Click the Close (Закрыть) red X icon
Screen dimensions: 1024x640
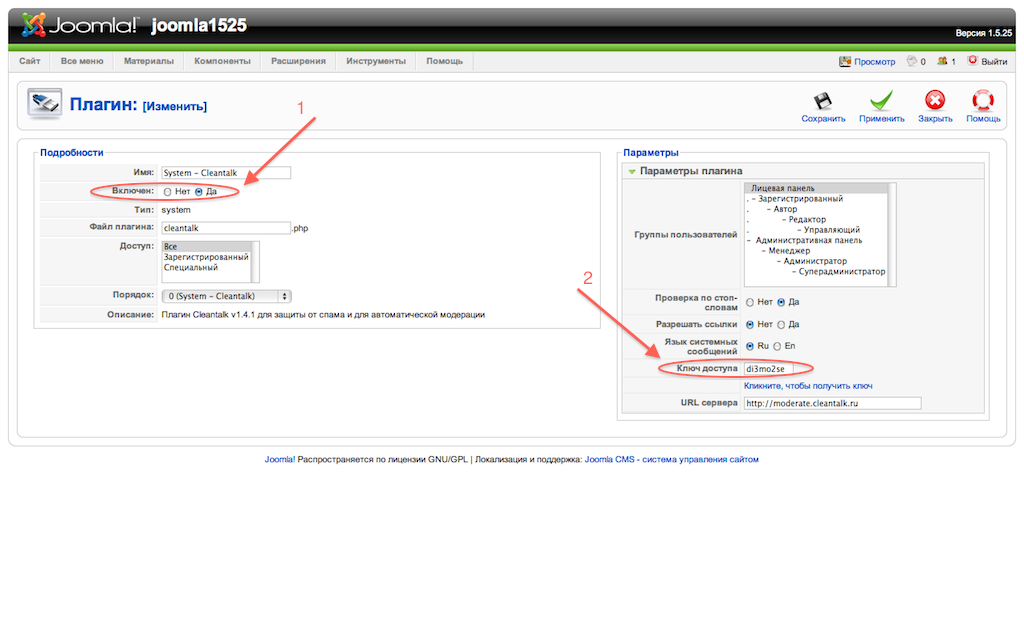[x=935, y=101]
